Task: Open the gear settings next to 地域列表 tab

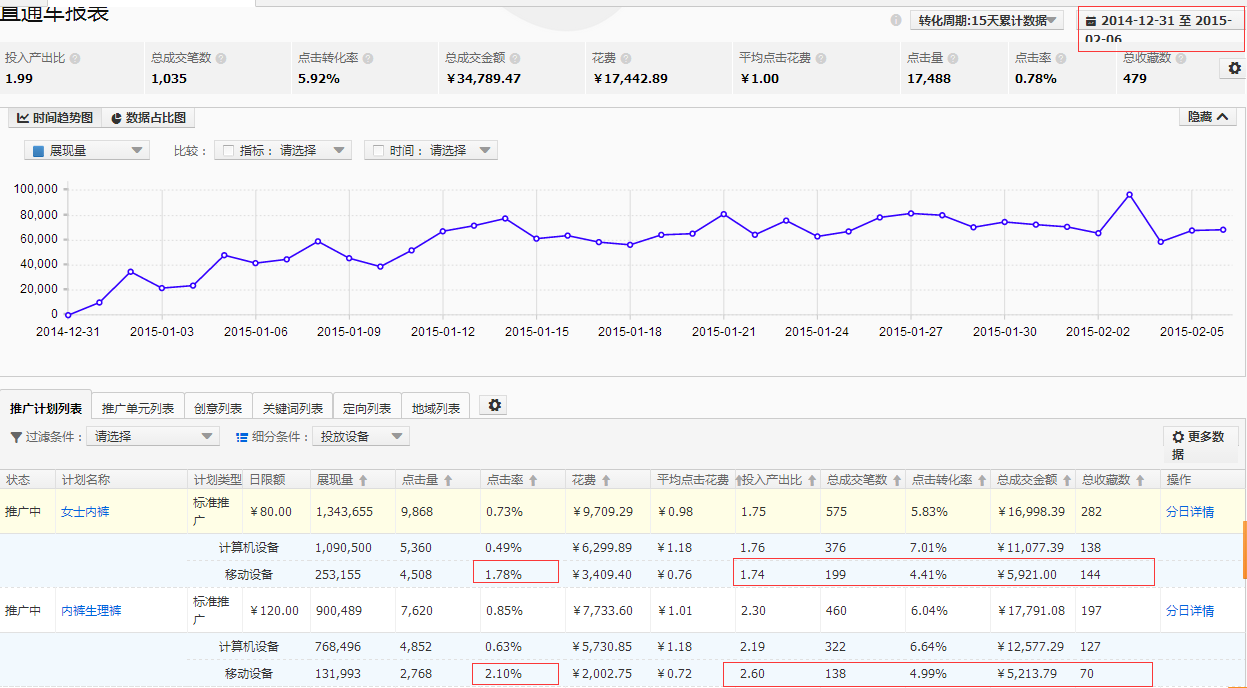Action: pos(494,405)
